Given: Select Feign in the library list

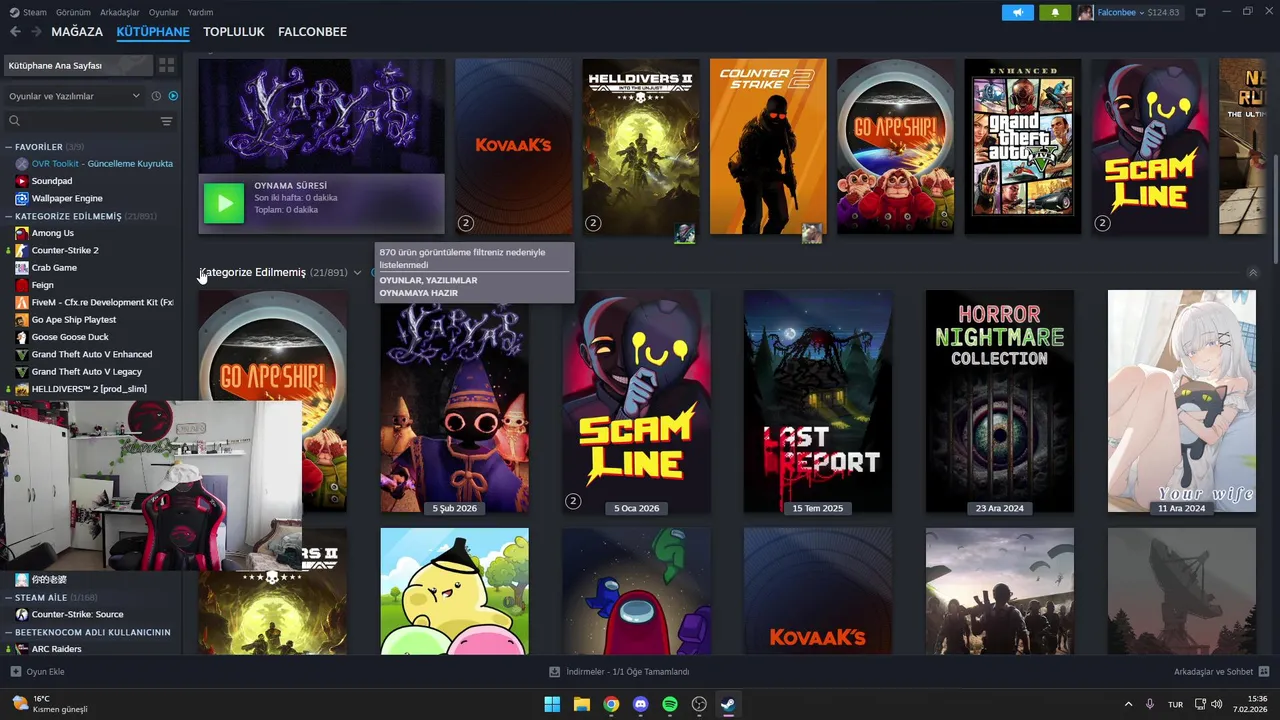Looking at the screenshot, I should pos(43,285).
